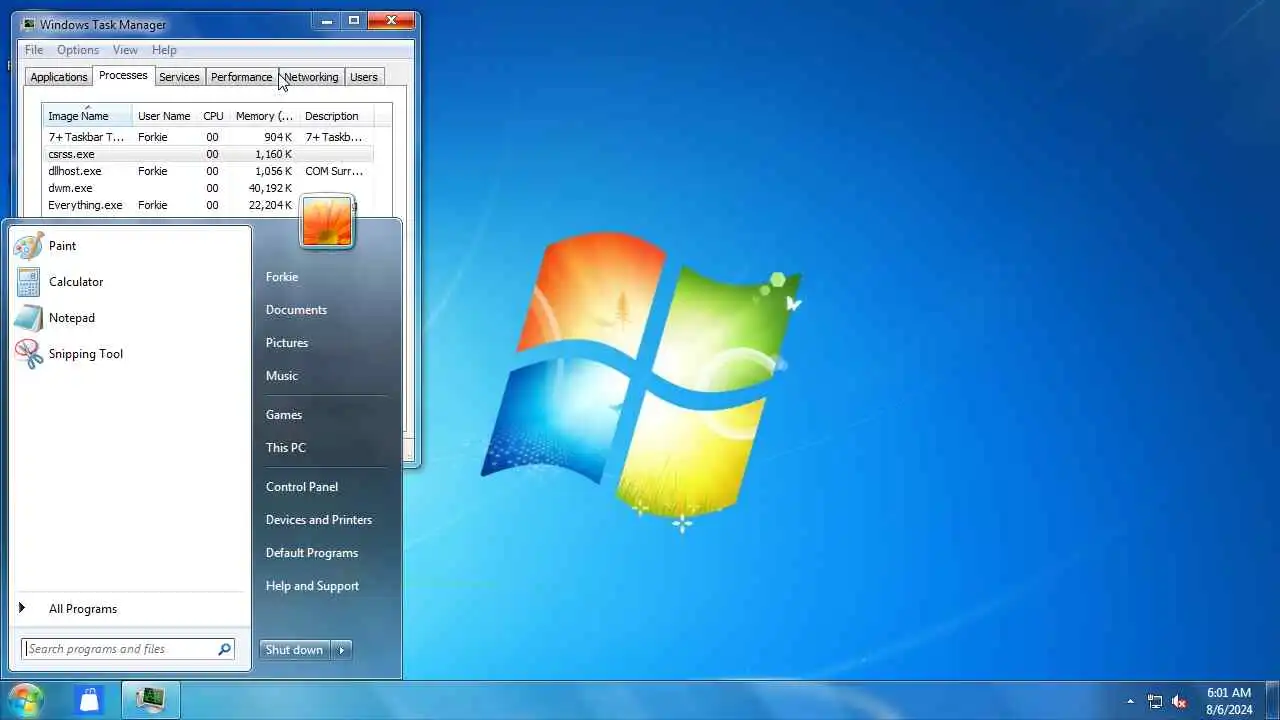Open the Shut down options arrow
This screenshot has width=1280, height=720.
point(342,650)
